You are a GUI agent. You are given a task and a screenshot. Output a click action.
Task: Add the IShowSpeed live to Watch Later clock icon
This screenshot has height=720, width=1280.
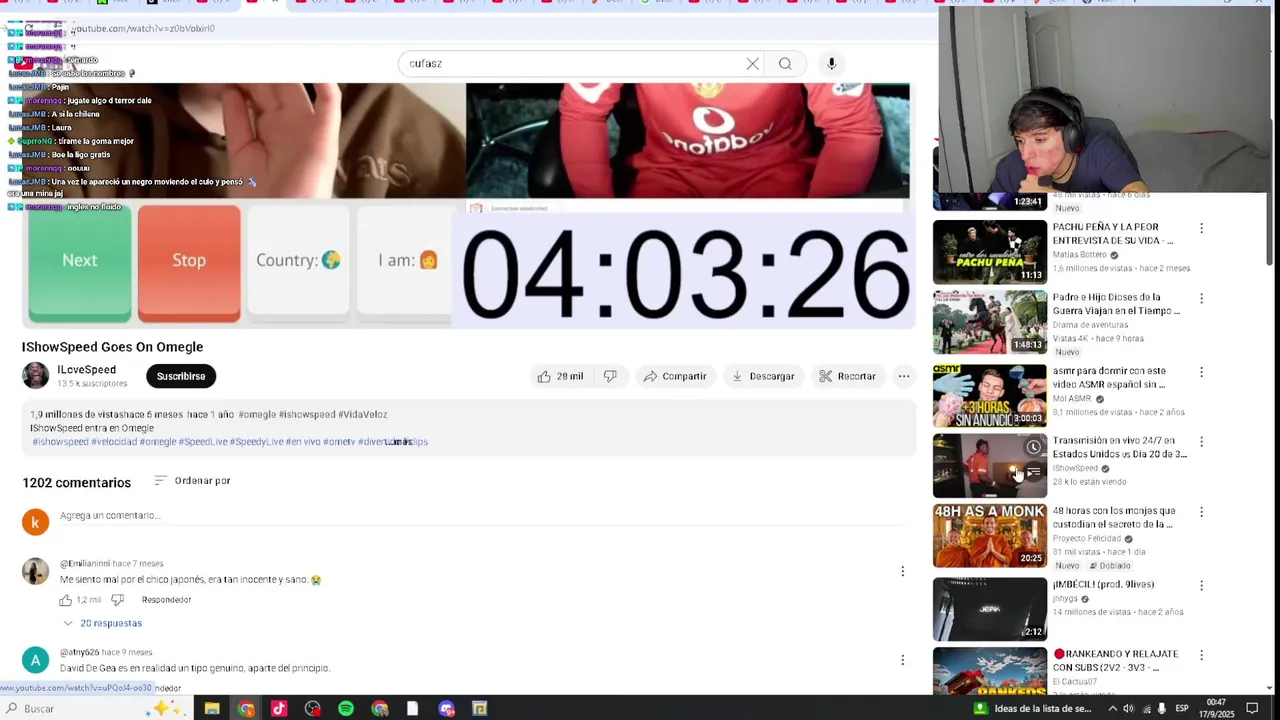pos(1033,447)
